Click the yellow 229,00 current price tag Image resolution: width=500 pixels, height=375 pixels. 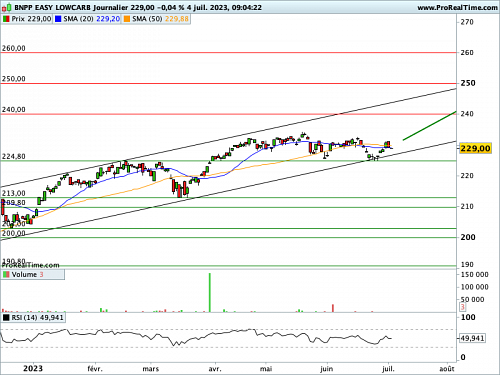[x=475, y=148]
